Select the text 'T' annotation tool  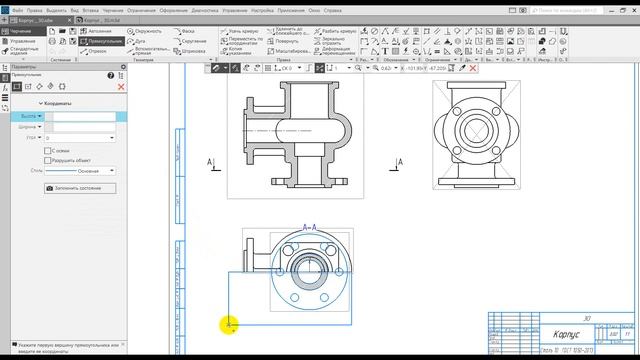(x=385, y=51)
